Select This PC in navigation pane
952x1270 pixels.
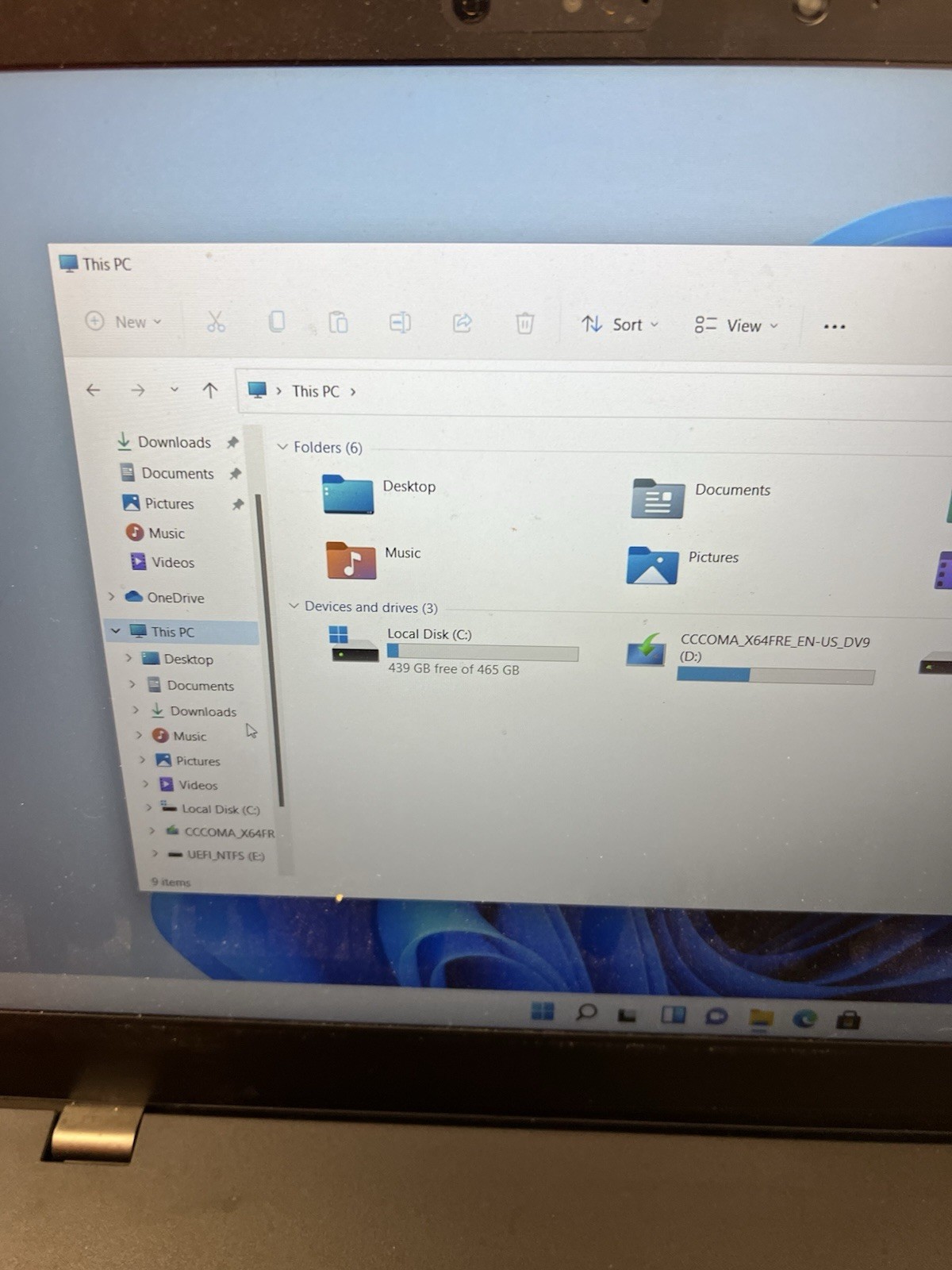pos(172,632)
